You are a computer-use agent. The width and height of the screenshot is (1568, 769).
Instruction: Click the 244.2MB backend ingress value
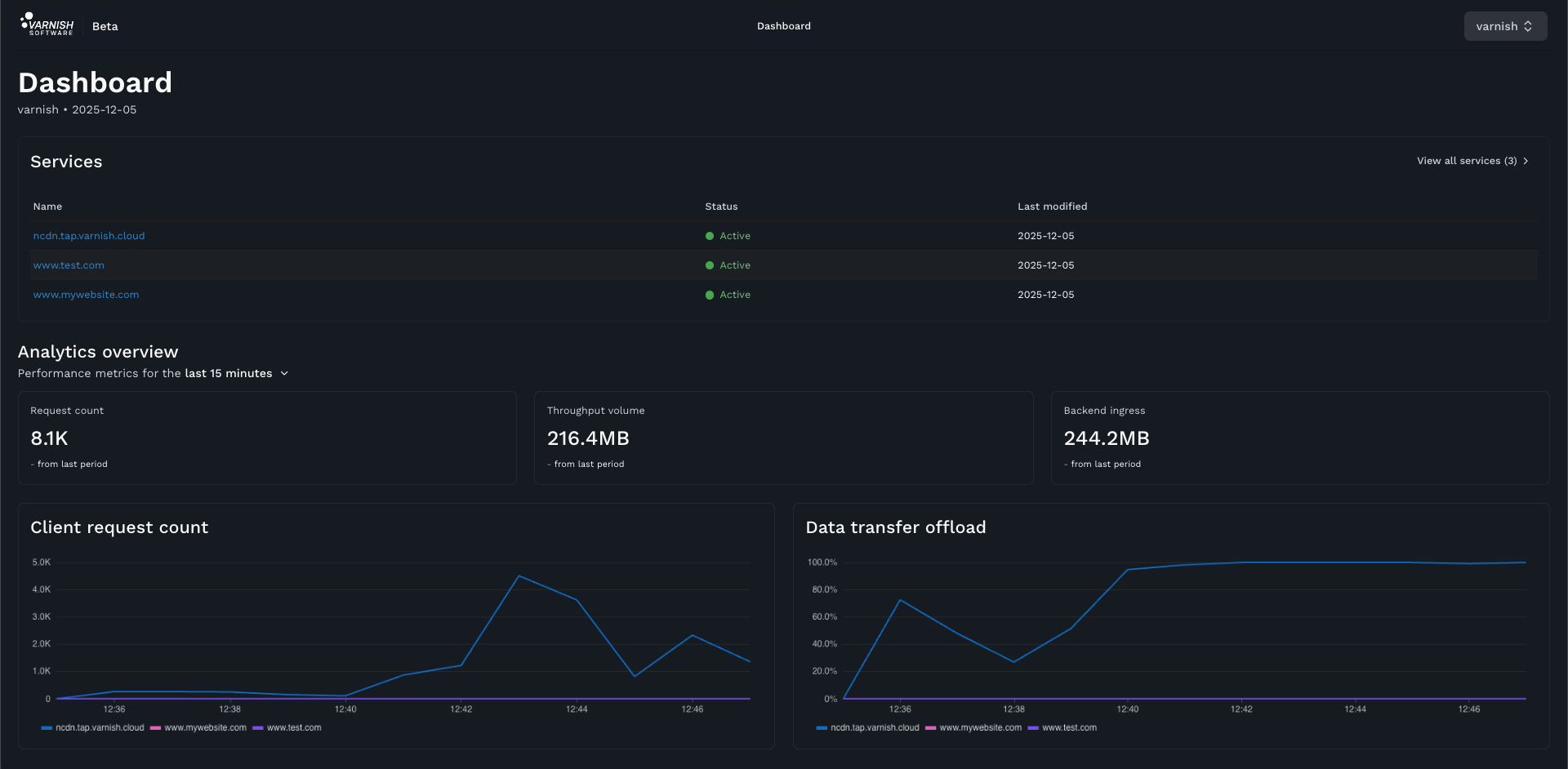tap(1107, 438)
